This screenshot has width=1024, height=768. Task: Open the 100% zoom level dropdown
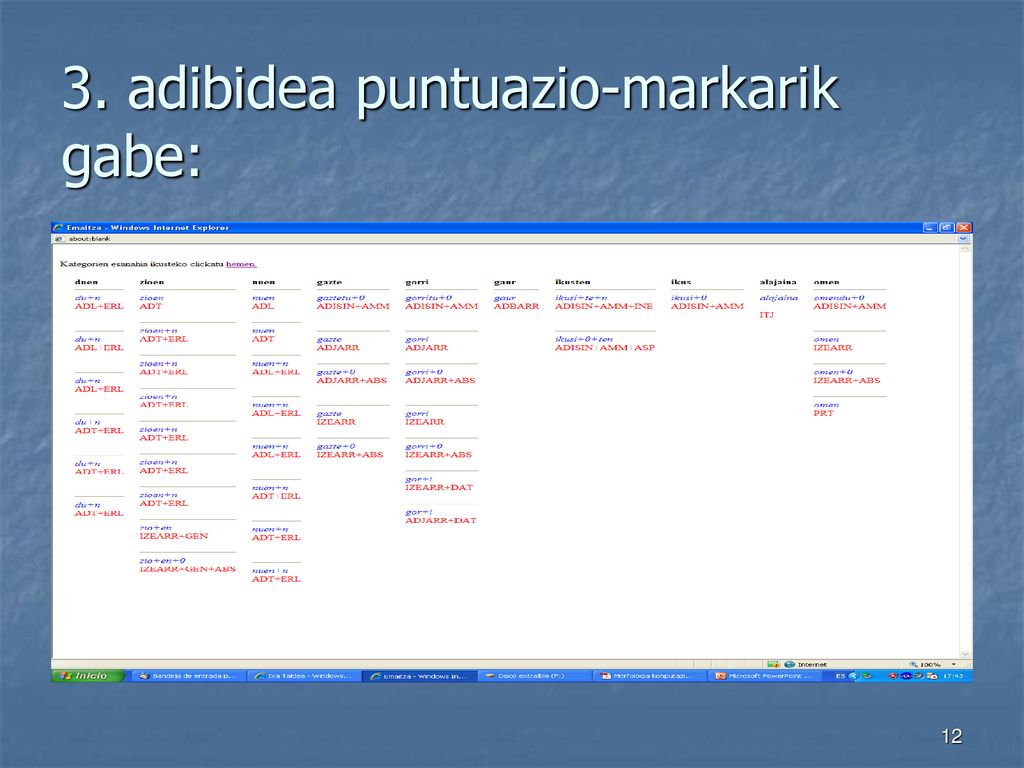[954, 664]
